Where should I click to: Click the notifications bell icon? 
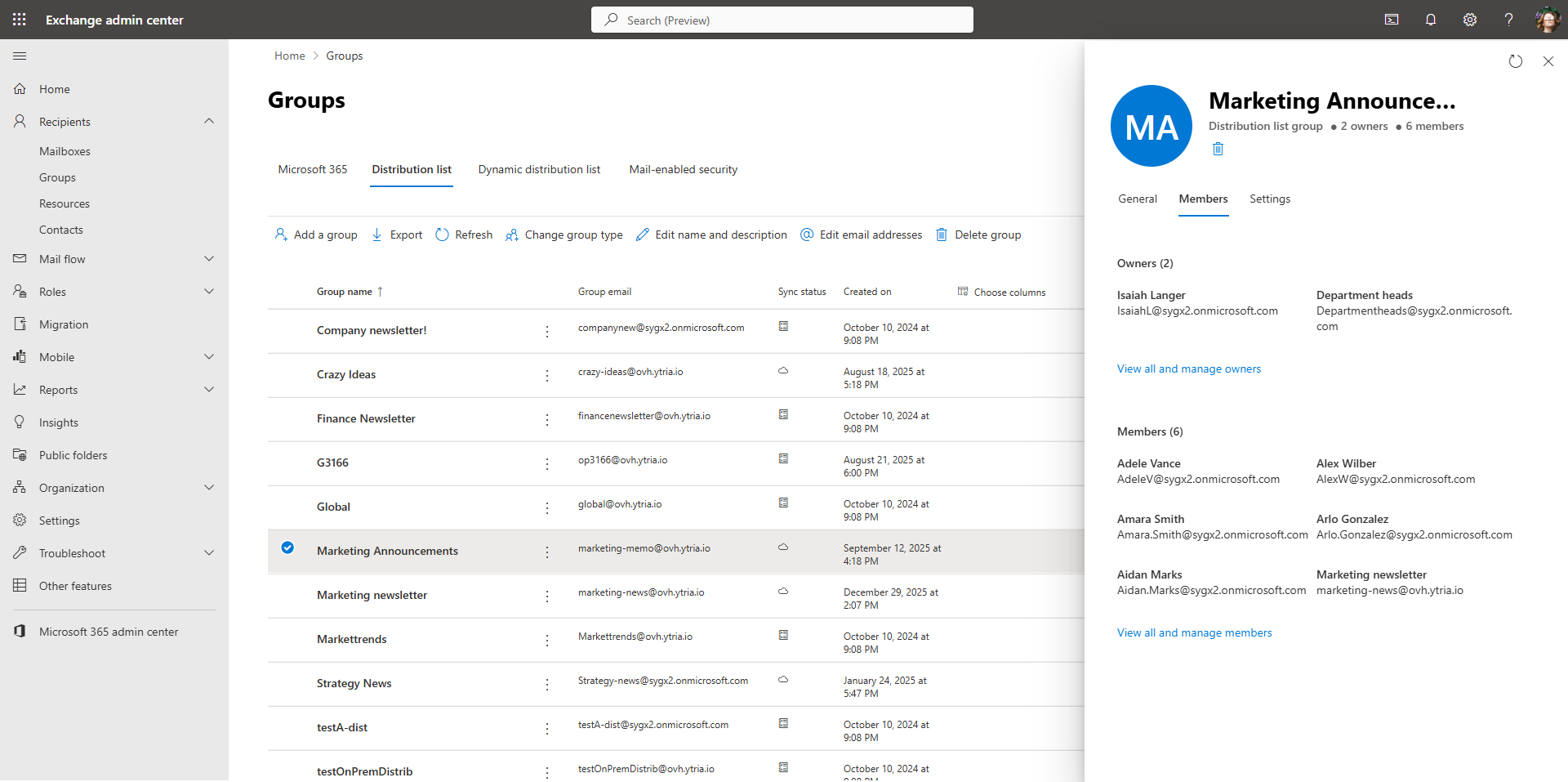click(x=1431, y=20)
